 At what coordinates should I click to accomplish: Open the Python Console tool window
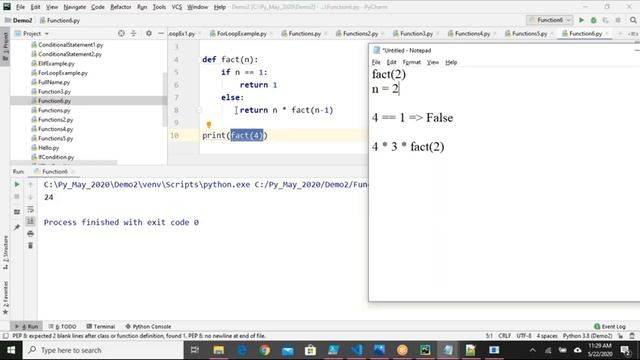click(x=148, y=327)
